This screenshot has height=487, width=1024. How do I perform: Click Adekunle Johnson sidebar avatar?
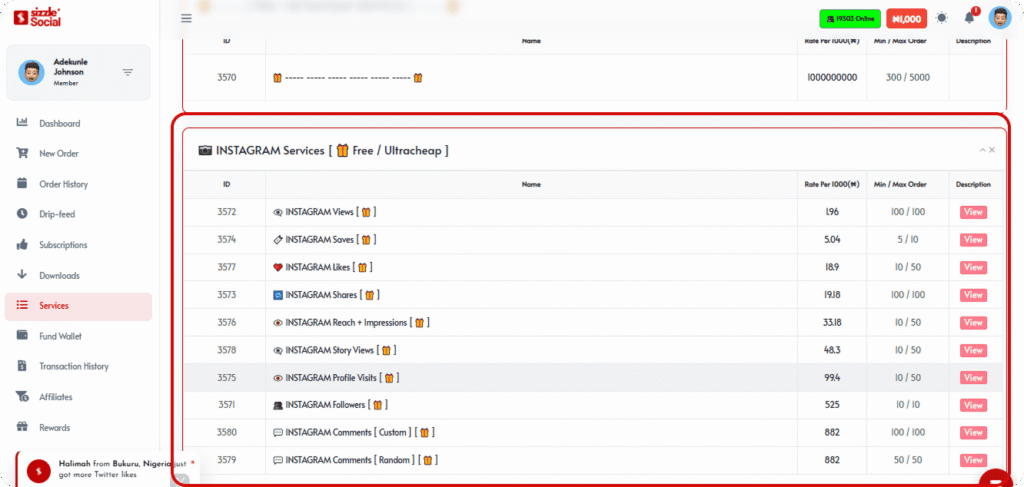(x=31, y=72)
